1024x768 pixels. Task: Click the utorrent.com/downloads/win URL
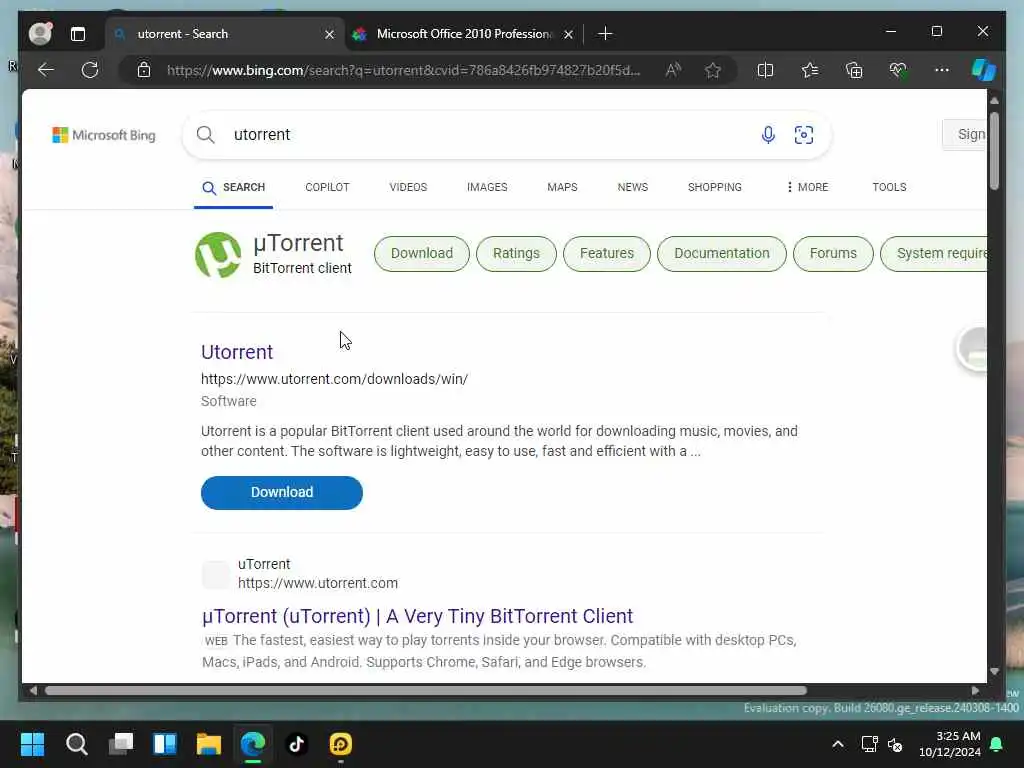334,379
